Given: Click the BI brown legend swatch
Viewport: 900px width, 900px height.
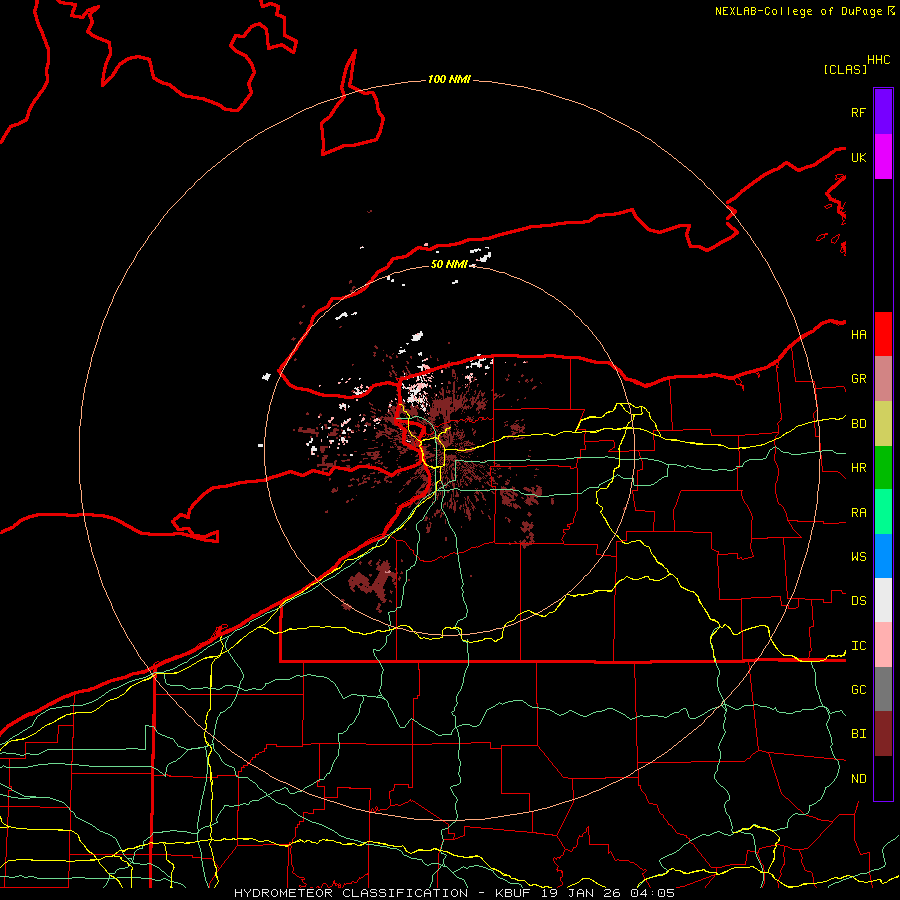Looking at the screenshot, I should (883, 734).
